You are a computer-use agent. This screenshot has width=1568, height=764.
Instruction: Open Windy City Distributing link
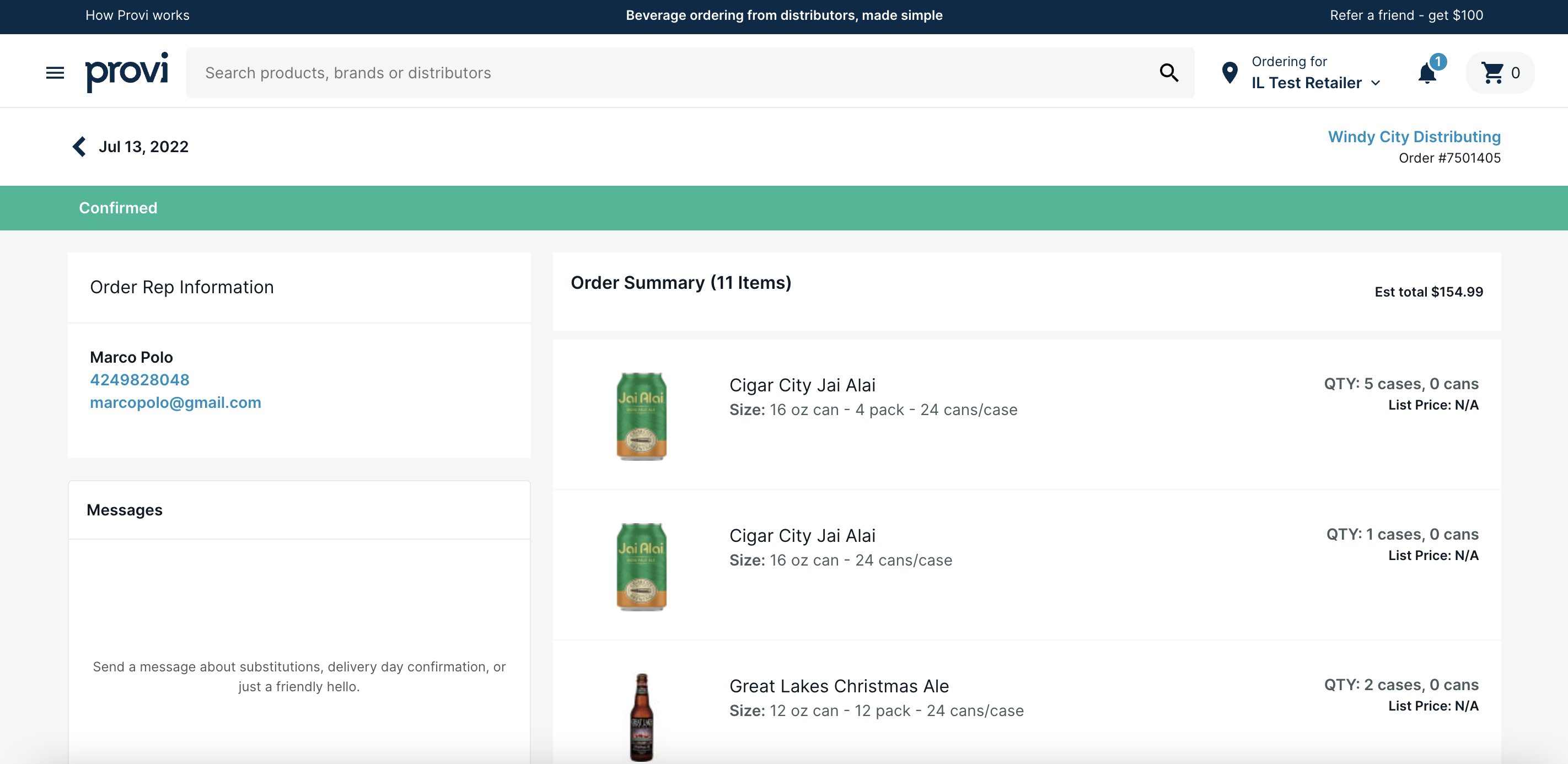pyautogui.click(x=1414, y=137)
